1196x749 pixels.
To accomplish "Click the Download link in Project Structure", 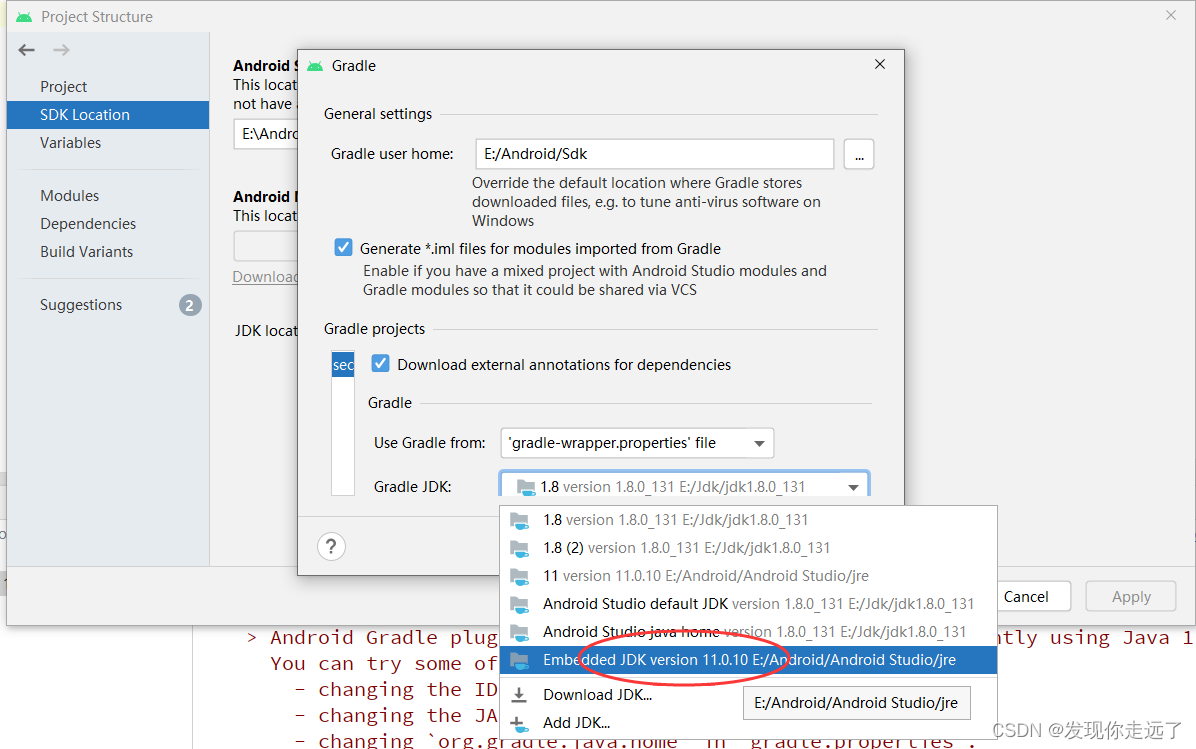I will 265,277.
